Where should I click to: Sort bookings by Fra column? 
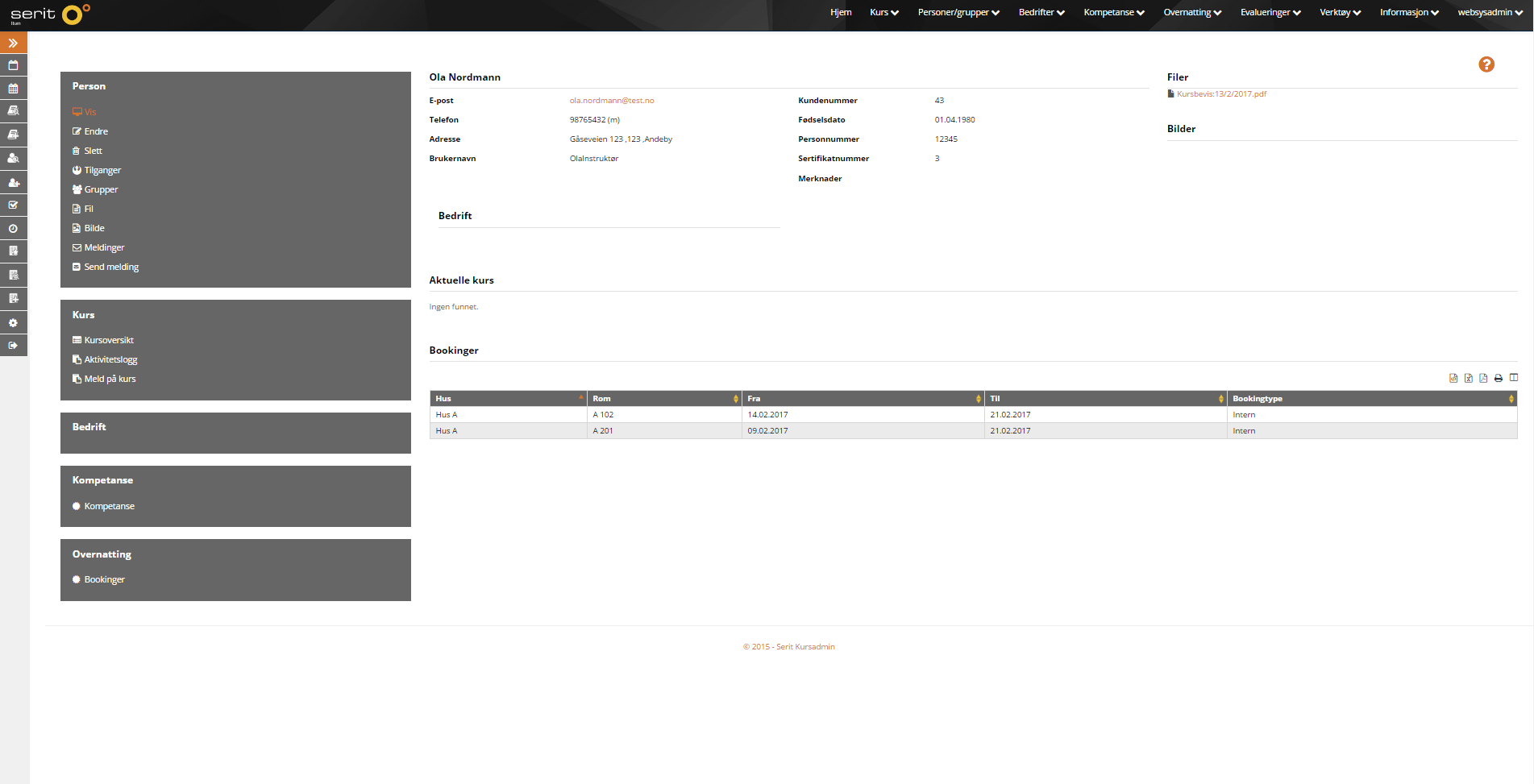click(x=863, y=399)
